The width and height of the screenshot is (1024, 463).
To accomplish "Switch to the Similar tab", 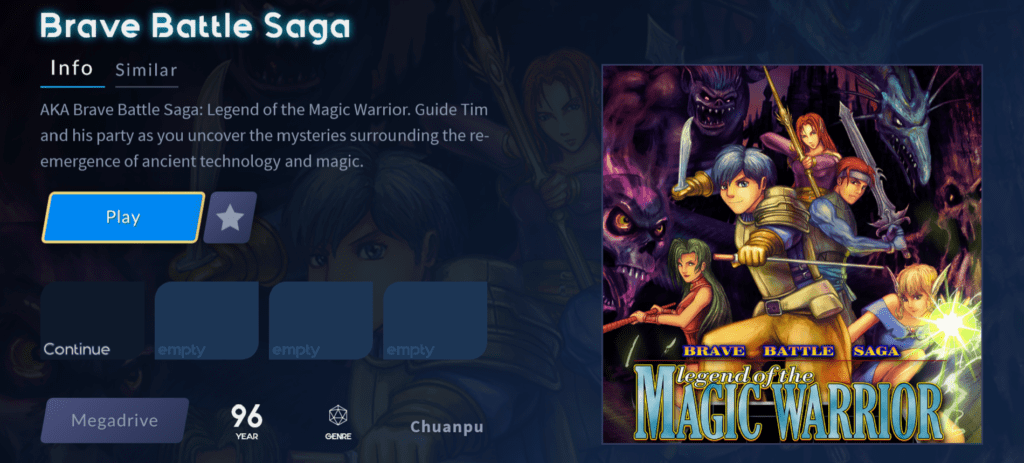I will [x=146, y=71].
